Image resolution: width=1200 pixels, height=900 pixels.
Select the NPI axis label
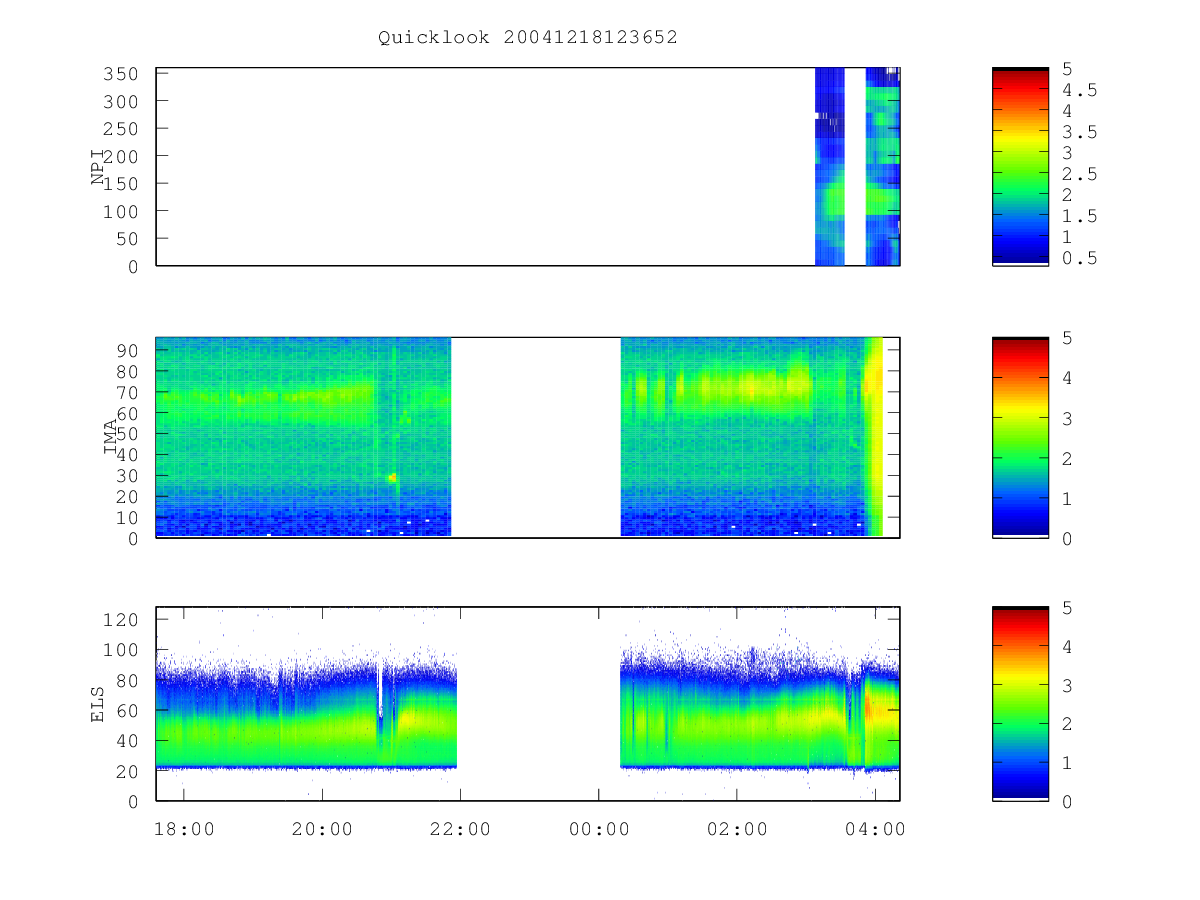click(99, 167)
